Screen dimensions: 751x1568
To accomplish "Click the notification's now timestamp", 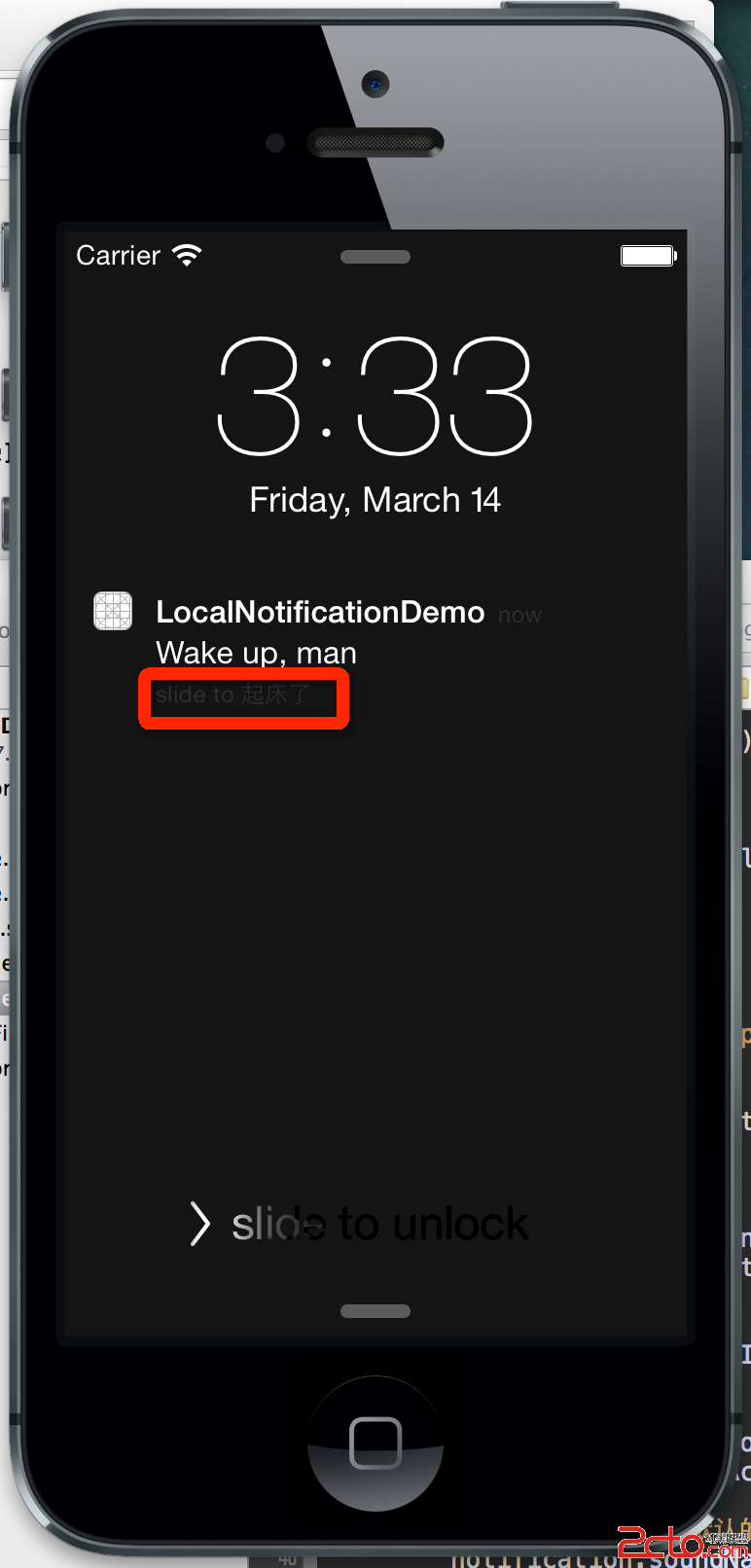I will (x=519, y=616).
